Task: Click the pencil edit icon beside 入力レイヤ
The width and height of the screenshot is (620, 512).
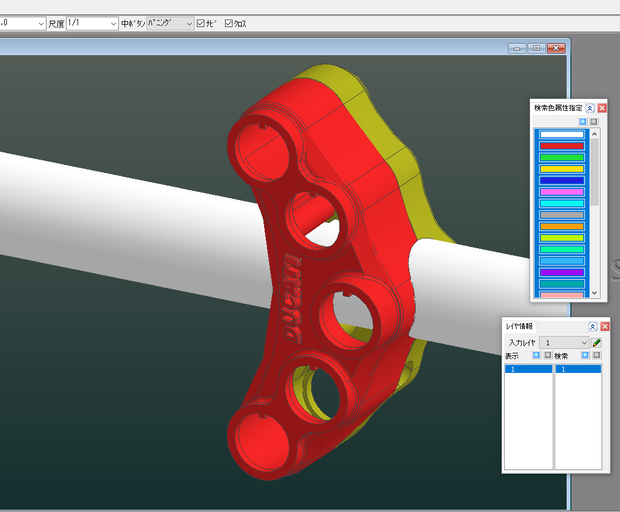Action: tap(597, 342)
